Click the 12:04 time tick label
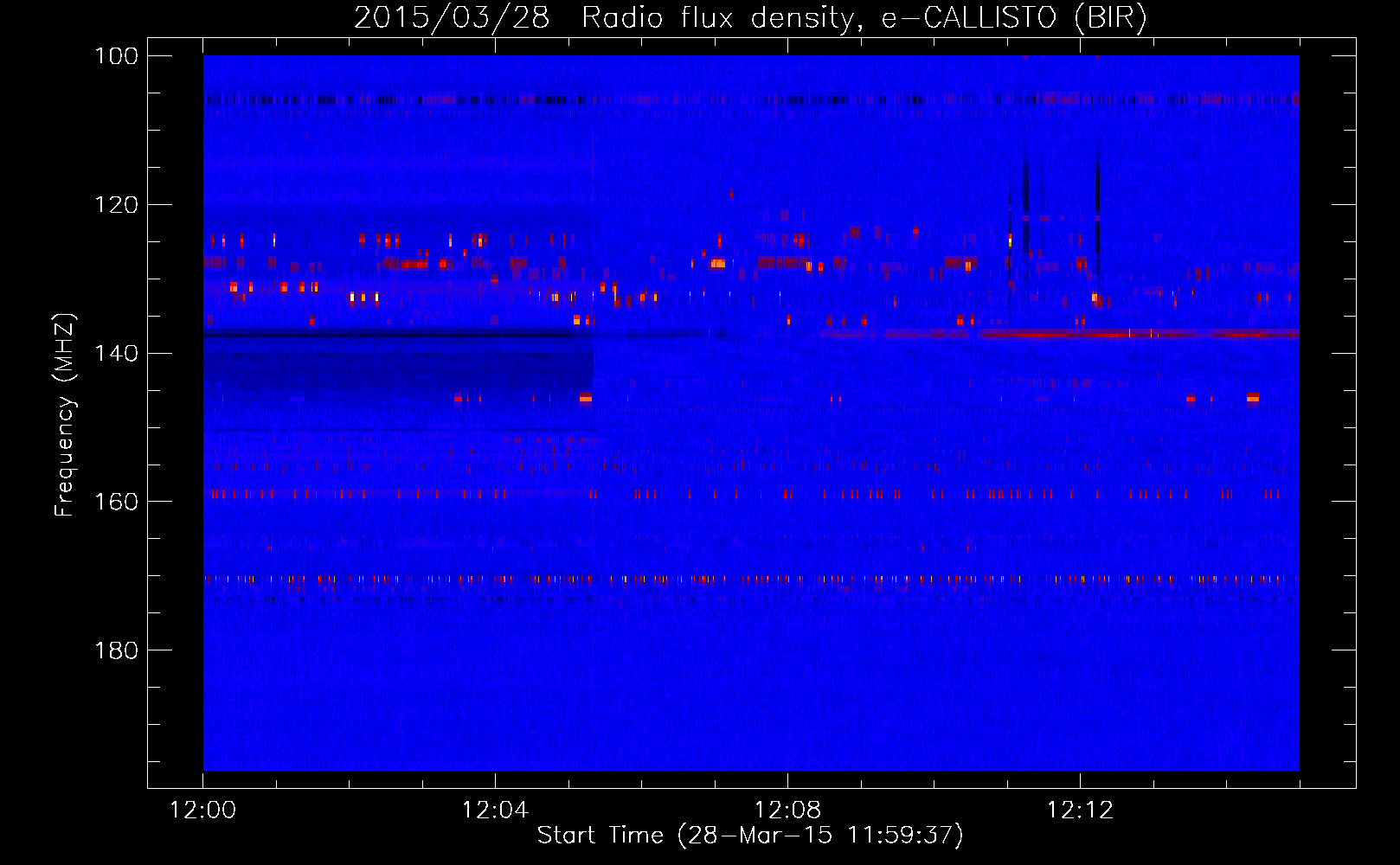 tap(495, 811)
